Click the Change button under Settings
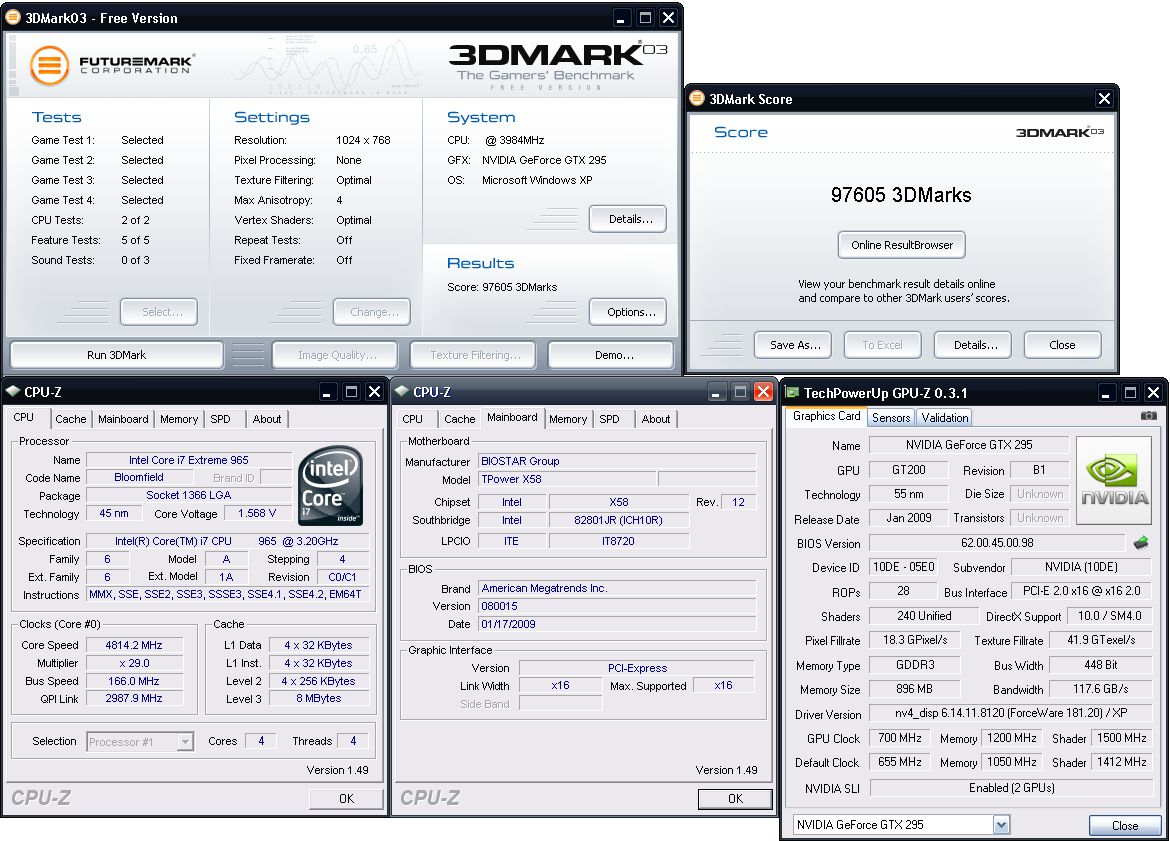Screen dimensions: 1170x841 (x=372, y=312)
